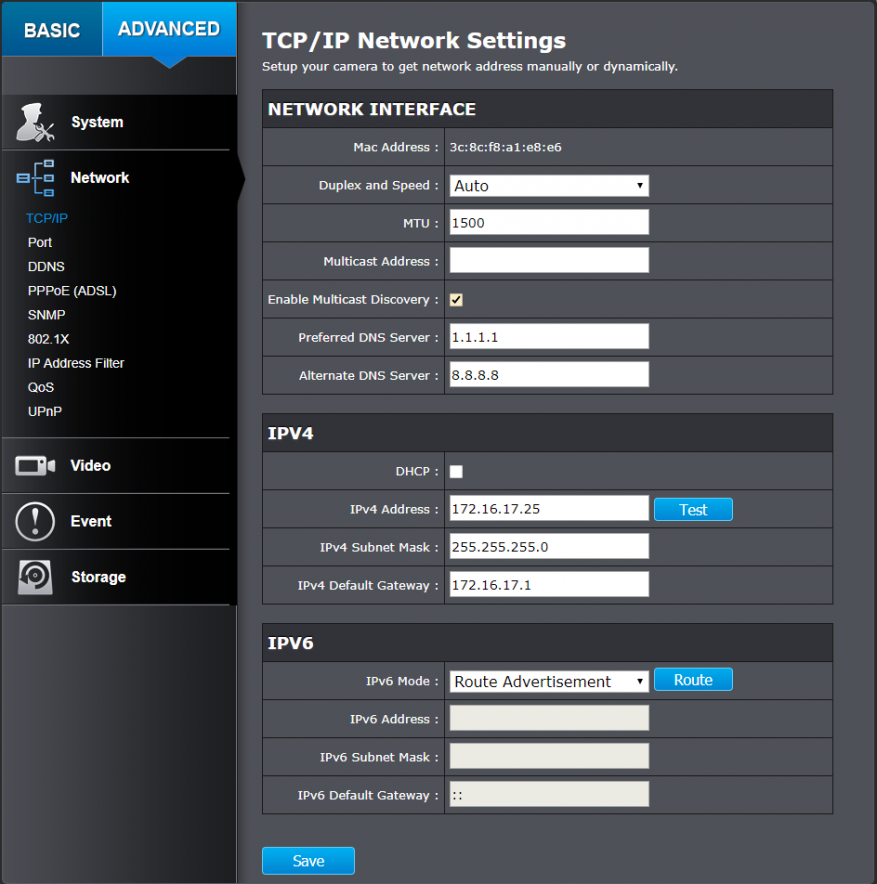
Task: Click the IPv4 Default Gateway field
Action: 549,585
